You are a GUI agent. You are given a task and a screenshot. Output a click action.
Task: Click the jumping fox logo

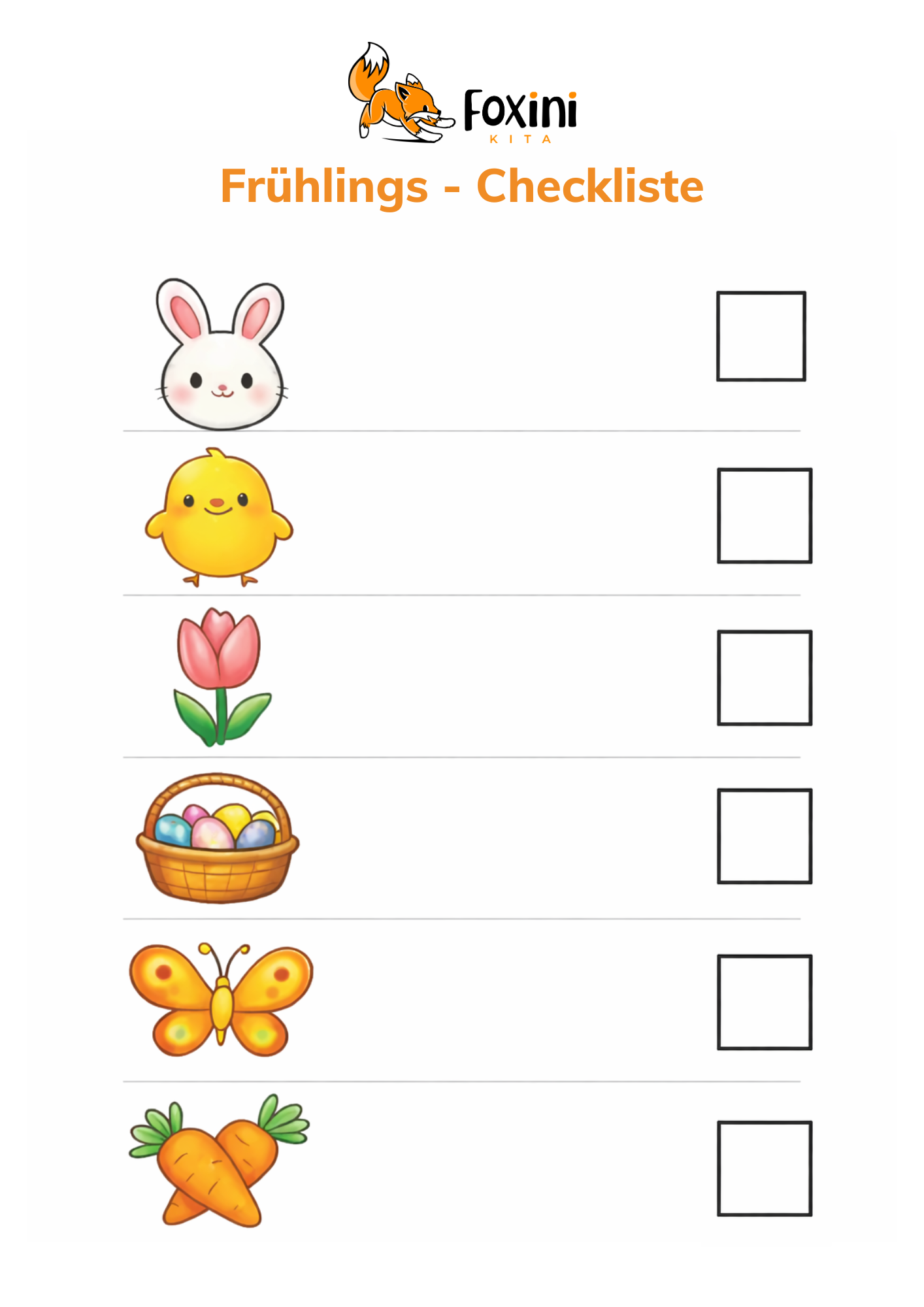point(399,95)
